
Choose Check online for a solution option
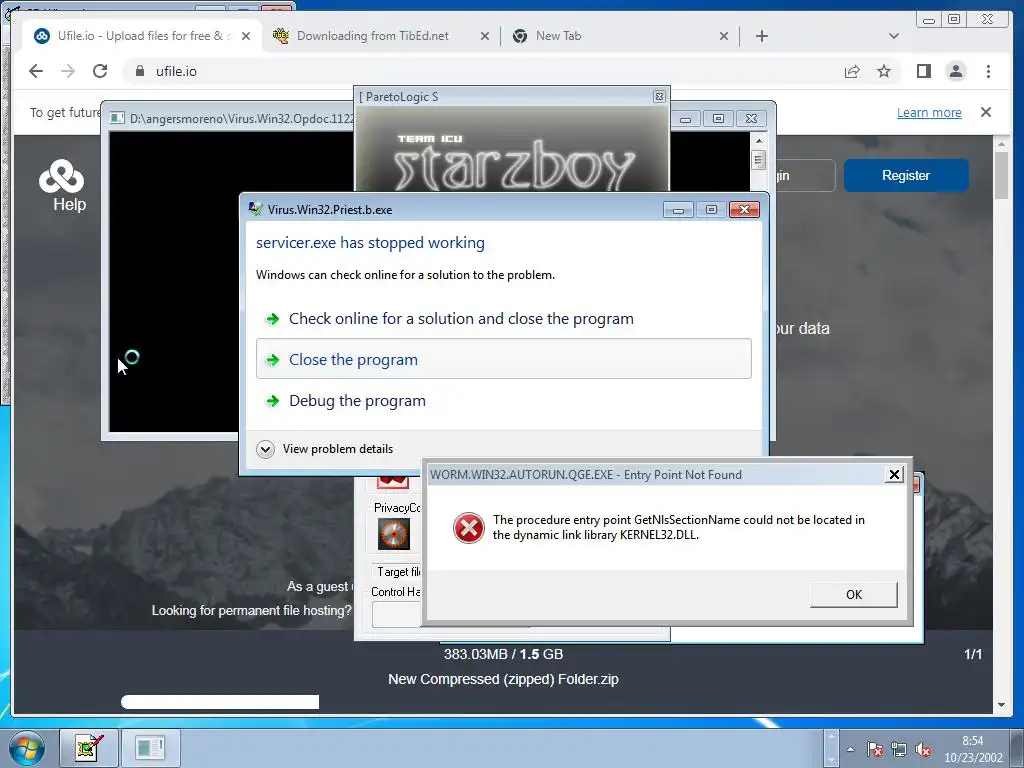tap(504, 319)
